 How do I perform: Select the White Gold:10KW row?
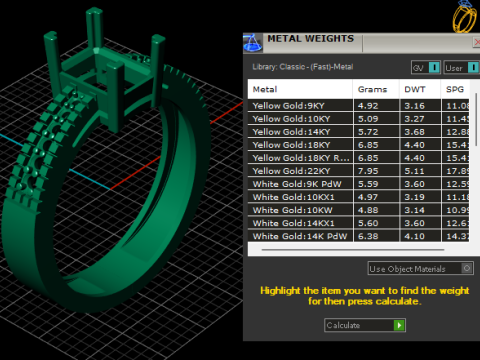tap(358, 210)
